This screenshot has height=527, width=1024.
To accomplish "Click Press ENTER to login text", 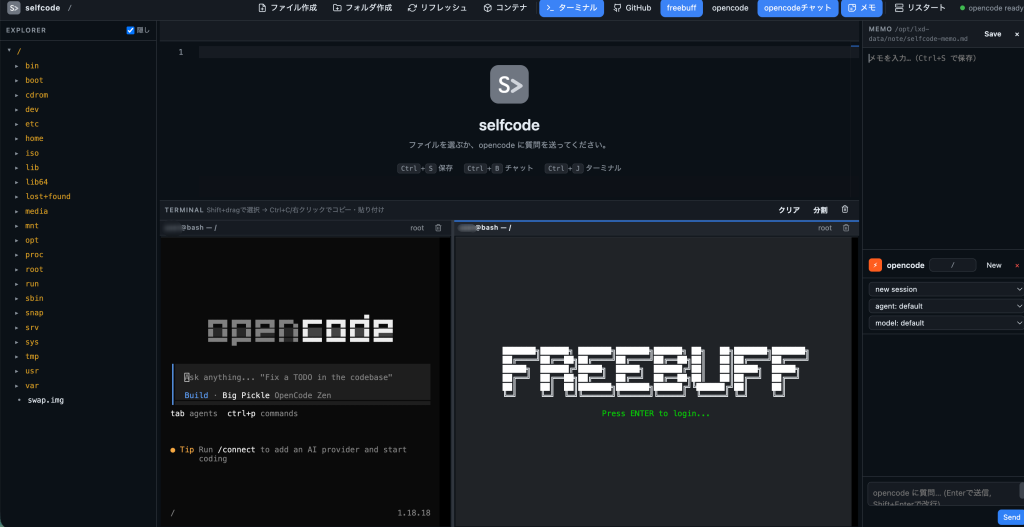I will (x=656, y=413).
